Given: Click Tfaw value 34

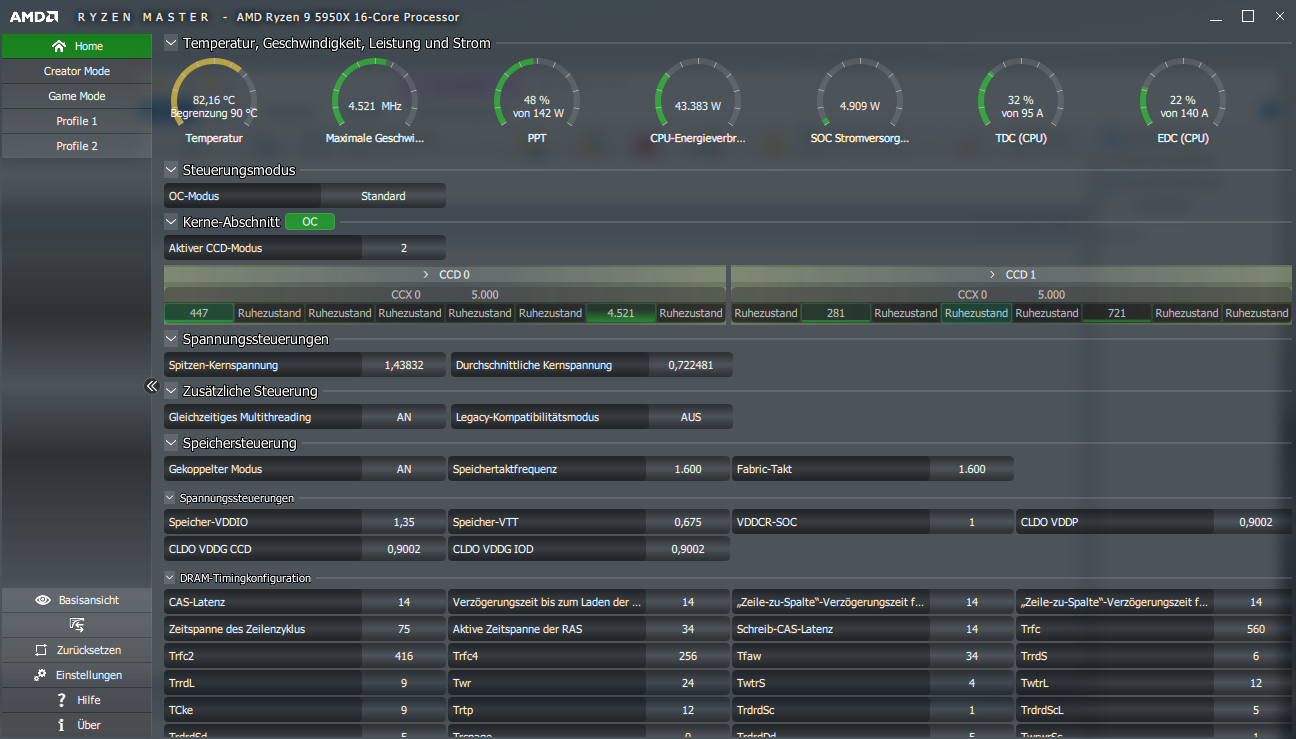Looking at the screenshot, I should coord(972,656).
